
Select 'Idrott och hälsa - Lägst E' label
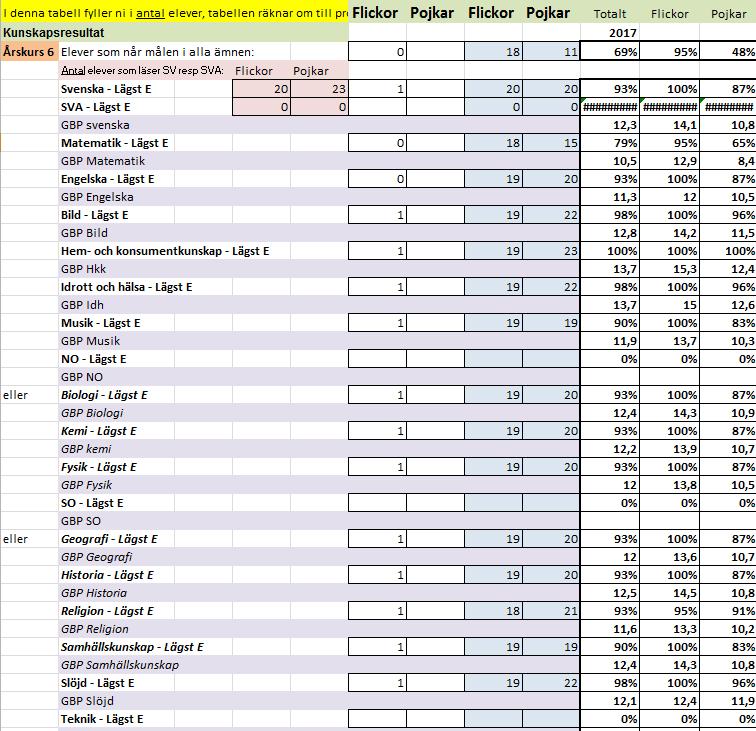(126, 287)
